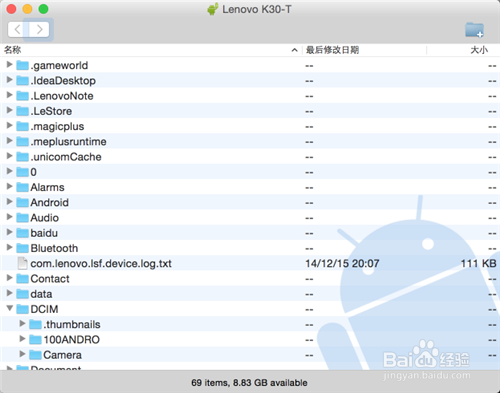Click the Android folder name

[50, 203]
